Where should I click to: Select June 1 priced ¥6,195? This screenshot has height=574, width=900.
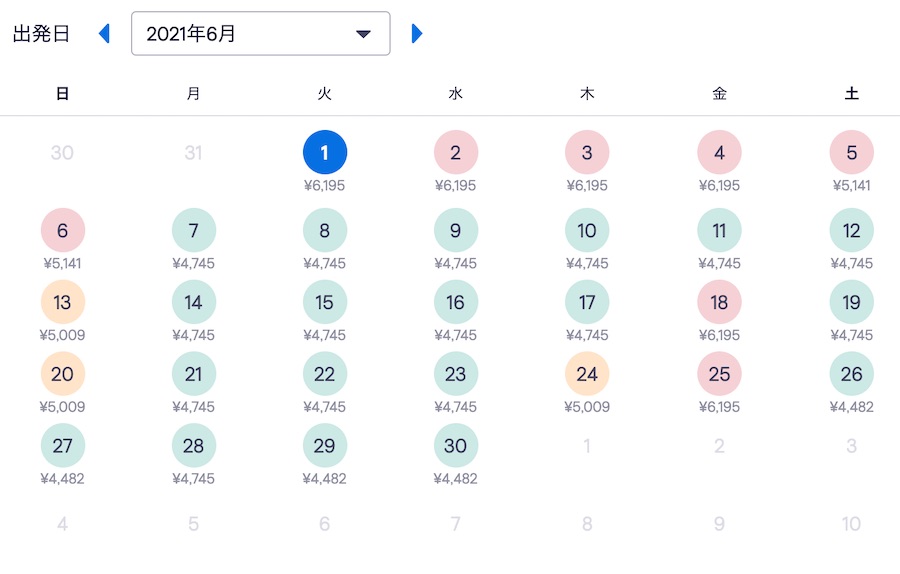point(325,152)
